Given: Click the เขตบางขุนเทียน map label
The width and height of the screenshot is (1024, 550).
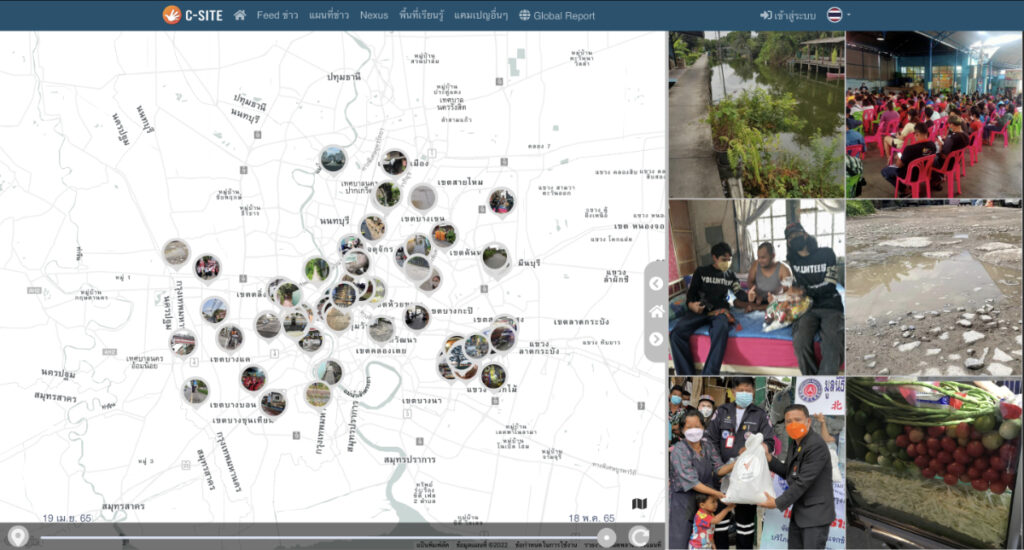Looking at the screenshot, I should (x=242, y=420).
